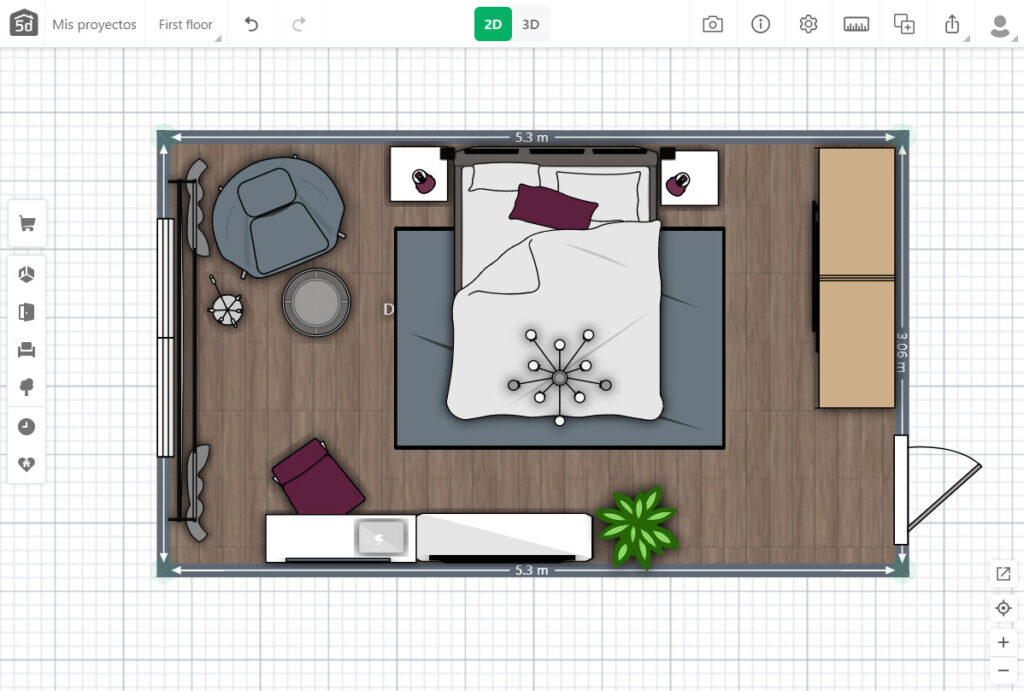Open the recent items clock icon
The width and height of the screenshot is (1024, 691).
coord(27,426)
